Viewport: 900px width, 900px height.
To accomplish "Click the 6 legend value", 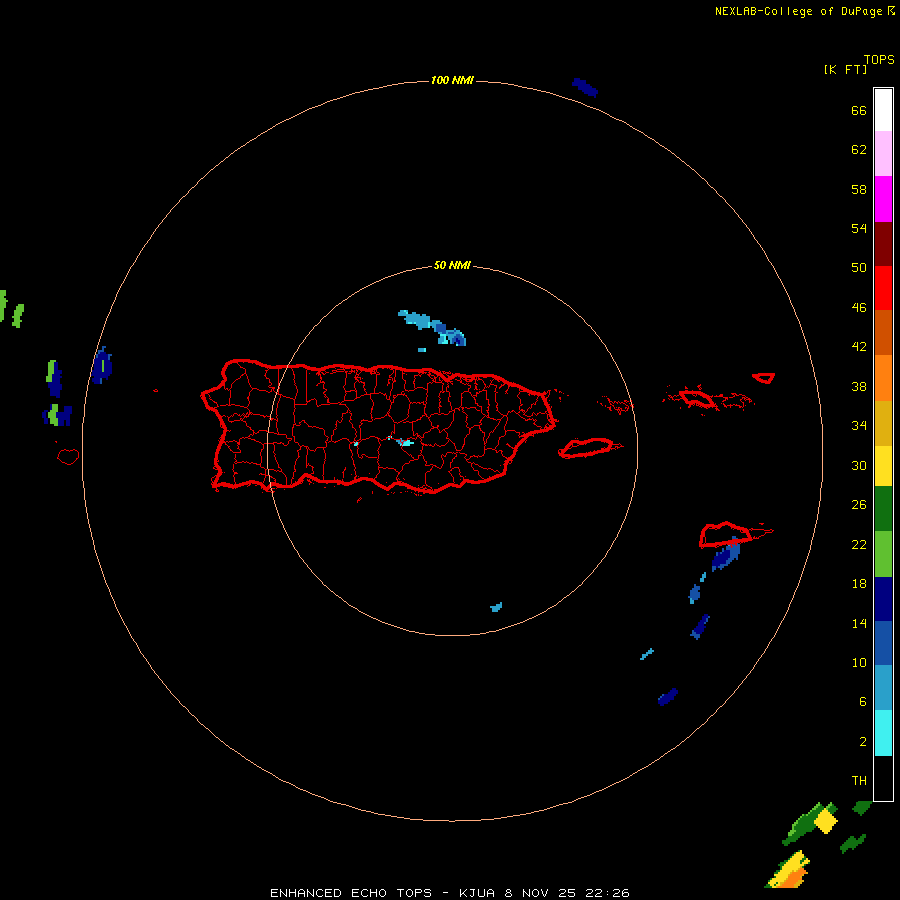I will click(862, 701).
